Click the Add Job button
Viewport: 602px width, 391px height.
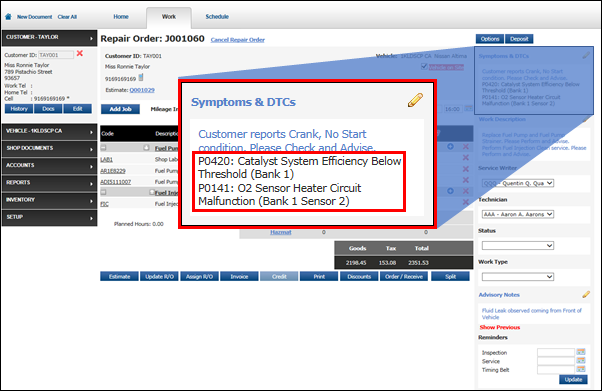[121, 109]
